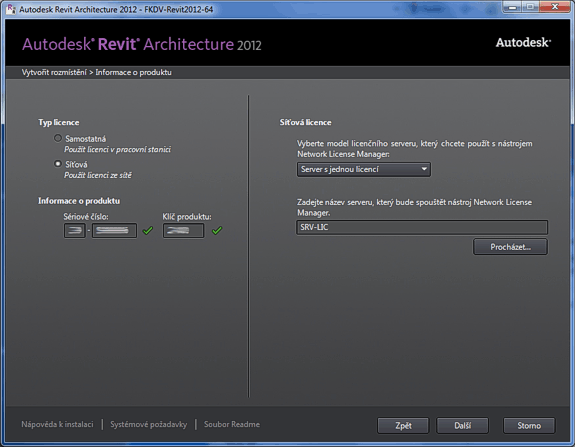The width and height of the screenshot is (575, 447).
Task: Select the Síťová license radio button
Action: pyautogui.click(x=58, y=164)
